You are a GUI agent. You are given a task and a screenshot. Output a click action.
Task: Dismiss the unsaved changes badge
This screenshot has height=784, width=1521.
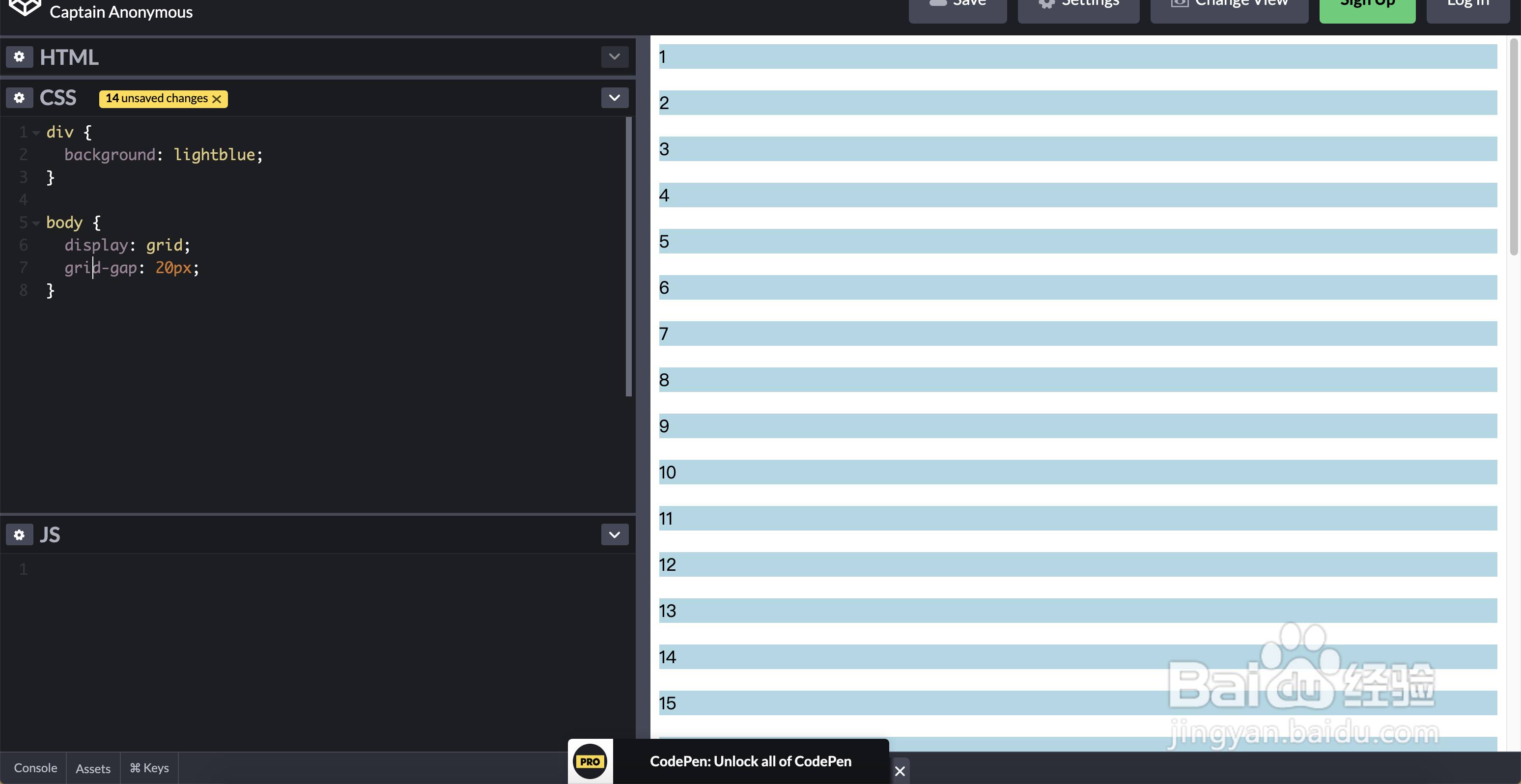217,99
